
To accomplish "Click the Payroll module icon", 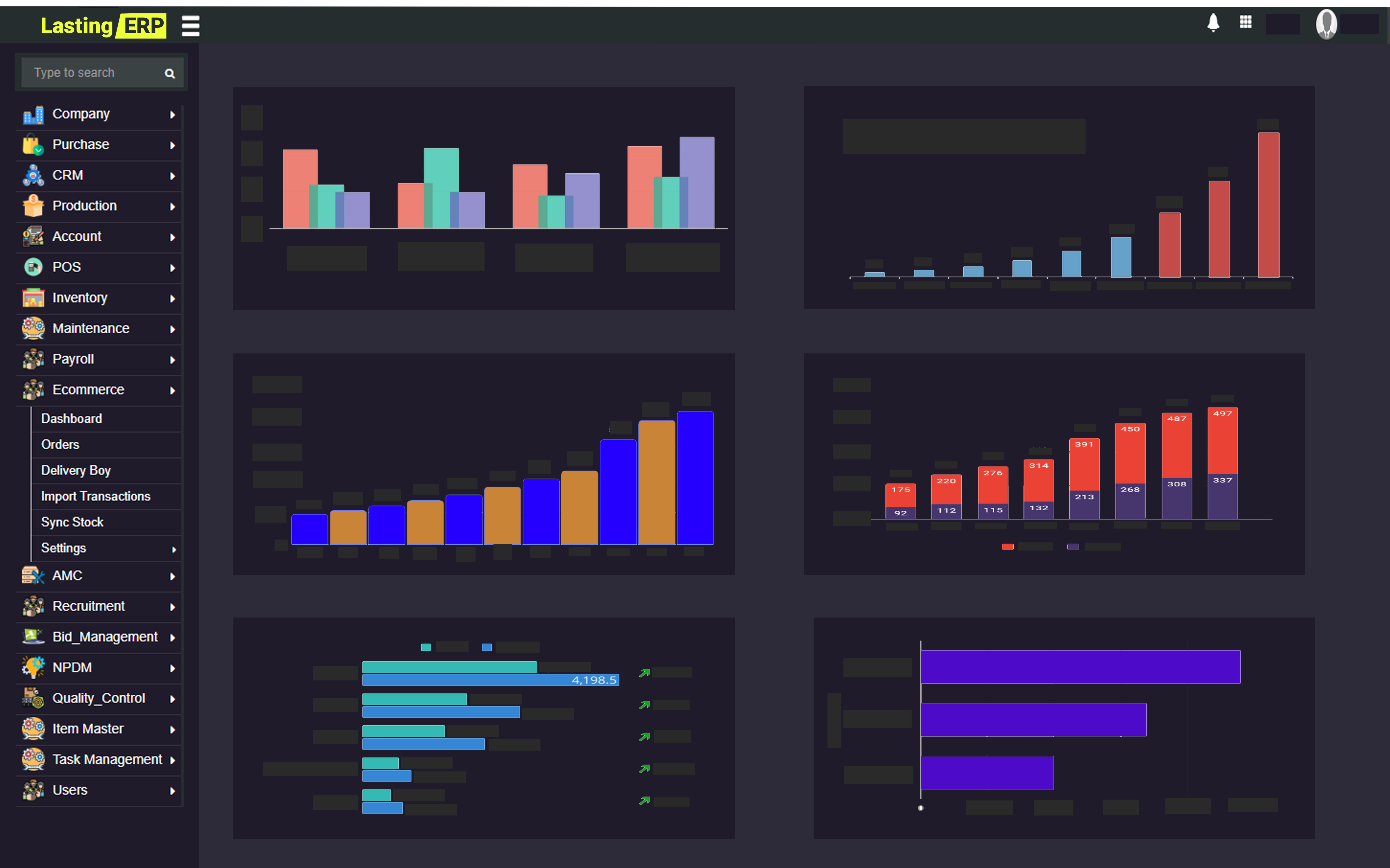I will click(32, 358).
